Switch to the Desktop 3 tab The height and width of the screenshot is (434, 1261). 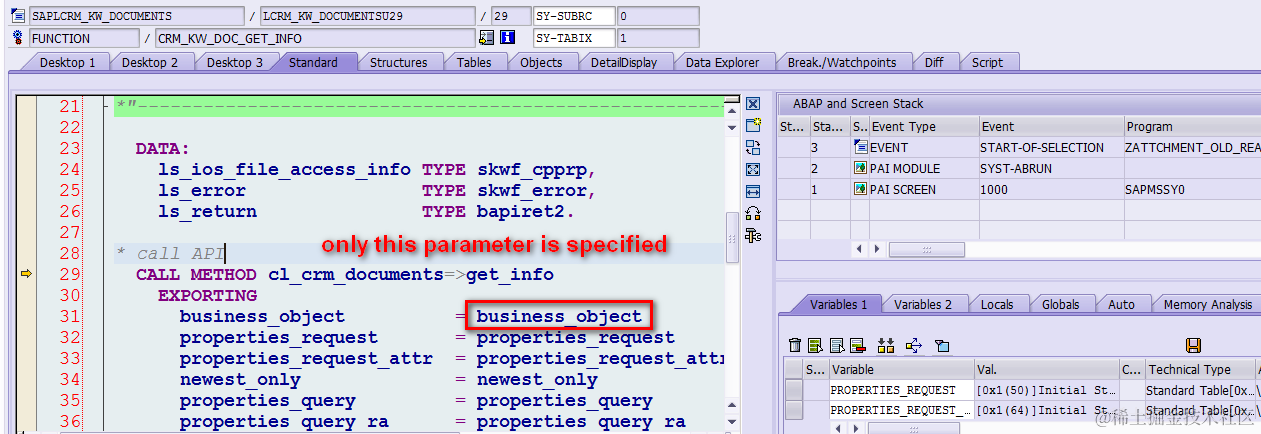(x=235, y=62)
